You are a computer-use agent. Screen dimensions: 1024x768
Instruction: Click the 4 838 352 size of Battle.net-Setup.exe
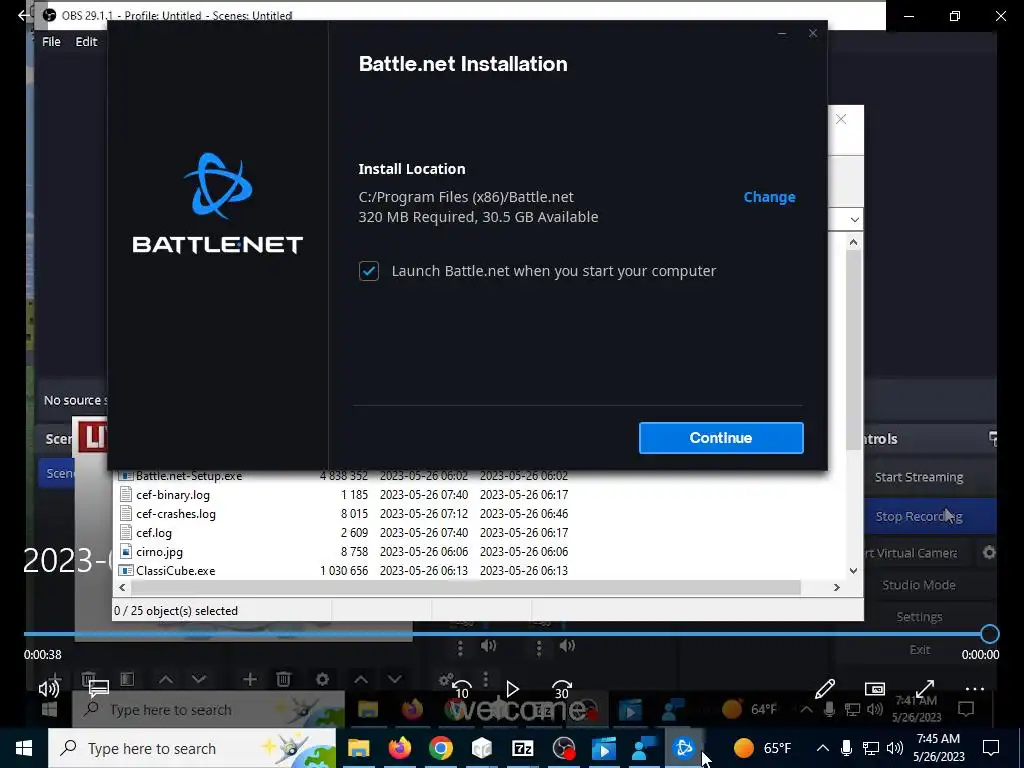pos(344,476)
